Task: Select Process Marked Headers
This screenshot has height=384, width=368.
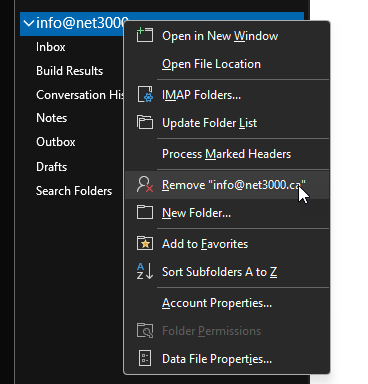Action: (227, 154)
